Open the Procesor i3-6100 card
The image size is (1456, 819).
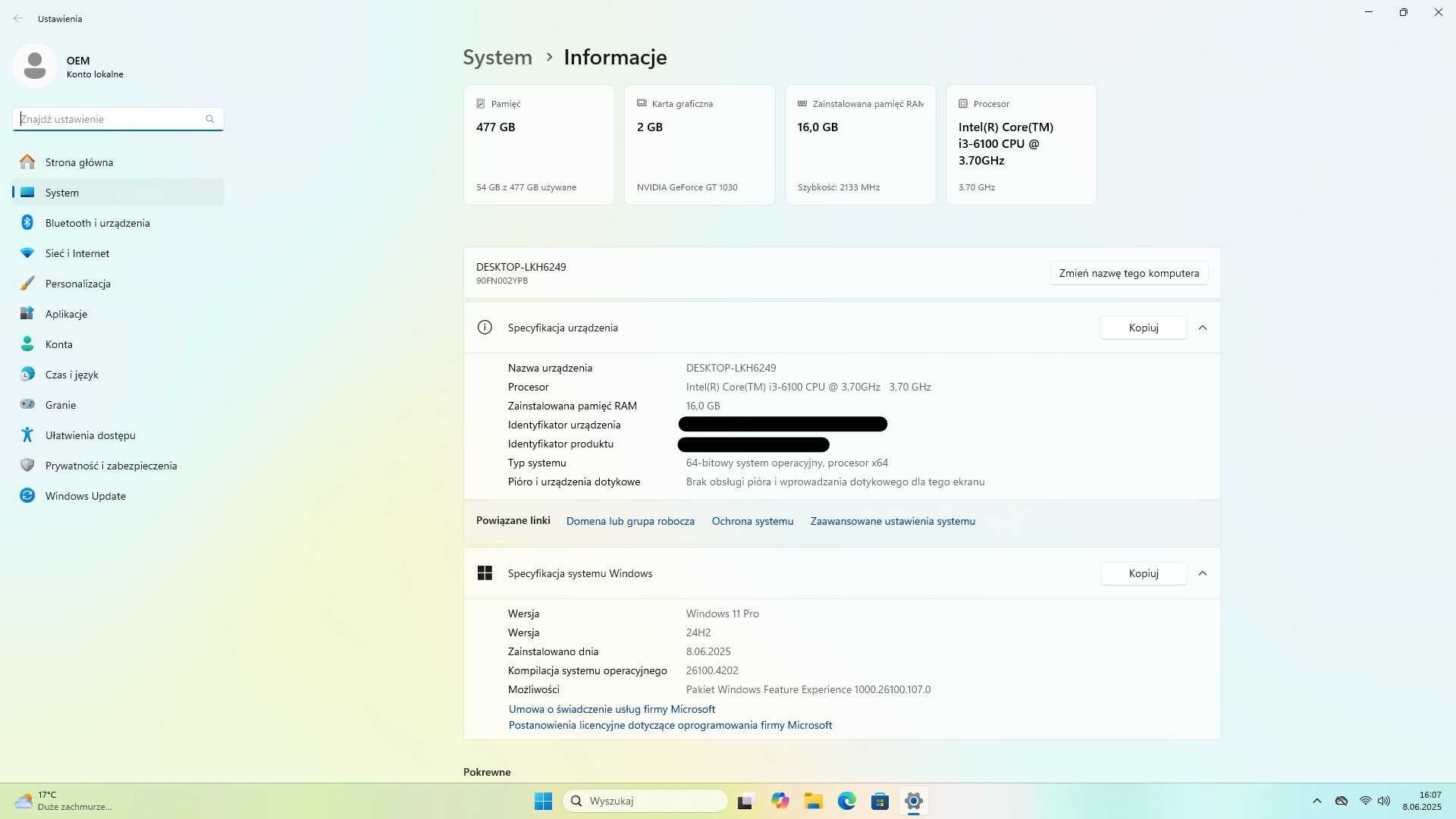click(x=1021, y=145)
